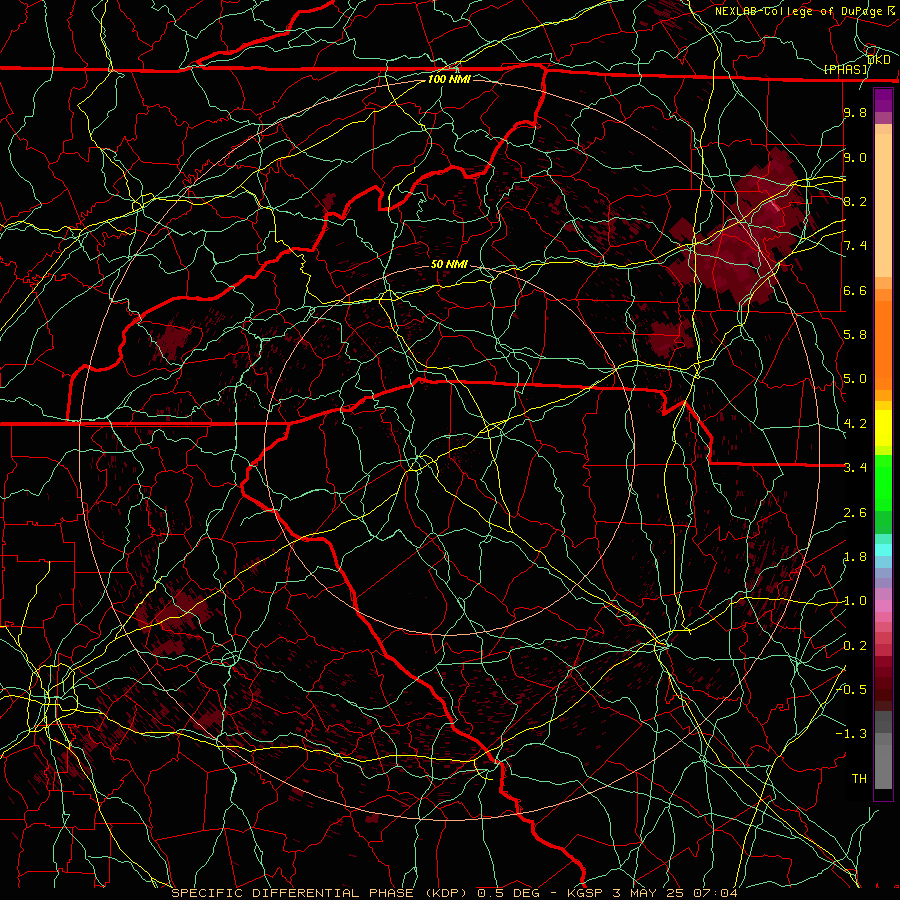Select the 7.4 value on color scale
The image size is (900, 900).
point(855,246)
